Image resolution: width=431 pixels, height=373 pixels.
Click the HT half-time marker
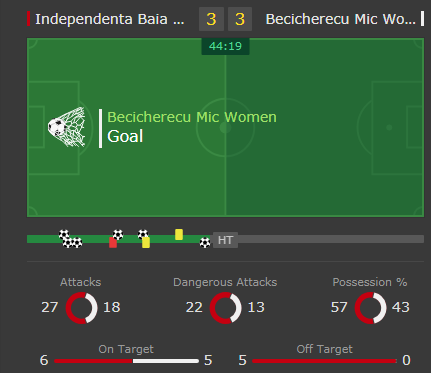[x=225, y=240]
